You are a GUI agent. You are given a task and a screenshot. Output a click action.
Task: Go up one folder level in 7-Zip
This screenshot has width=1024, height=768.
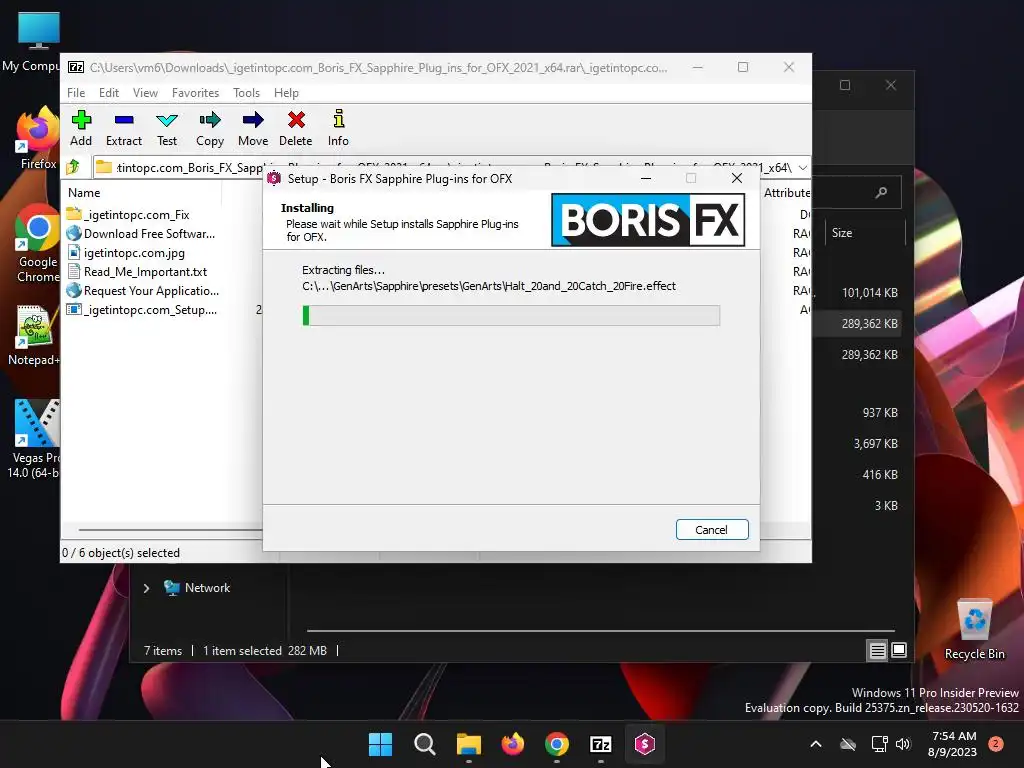pos(73,167)
